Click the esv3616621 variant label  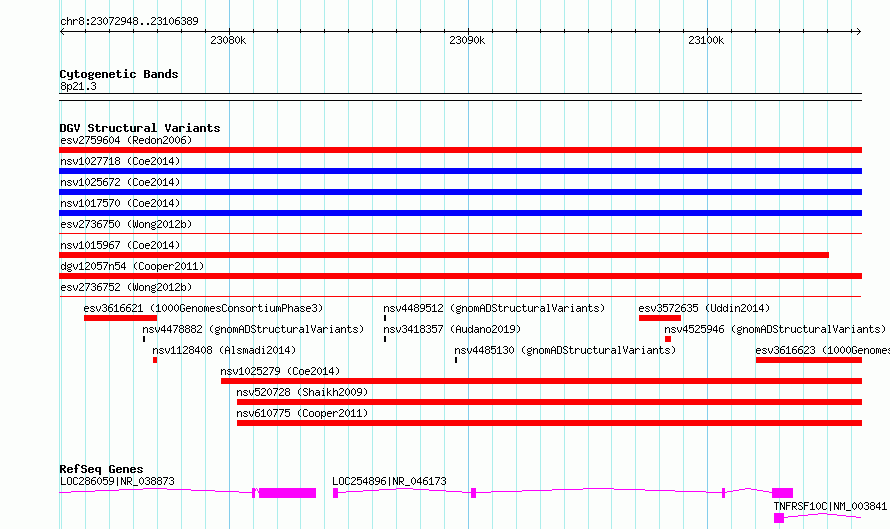point(203,308)
